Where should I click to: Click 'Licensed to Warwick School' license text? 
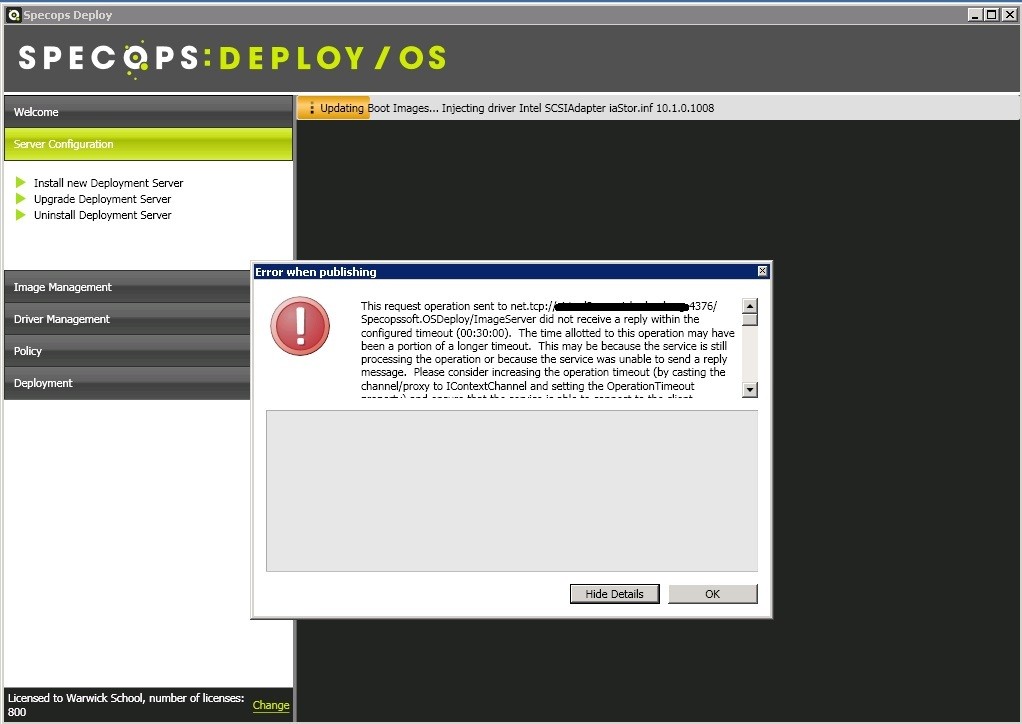tap(126, 704)
